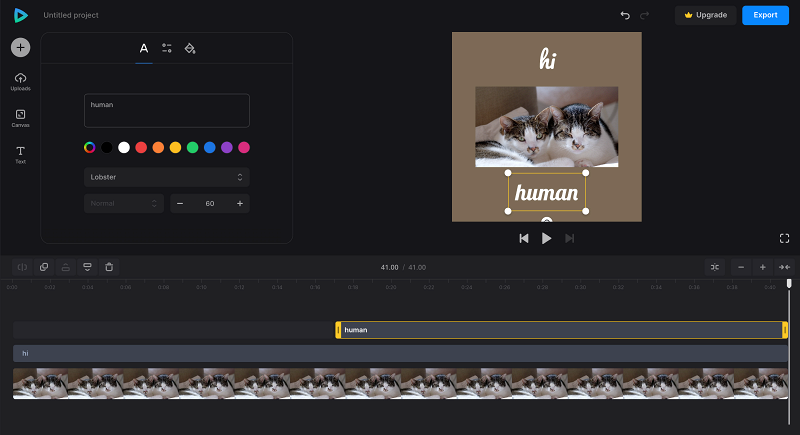Duplicate the selected clip
Viewport: 800px width, 435px height.
[x=44, y=267]
